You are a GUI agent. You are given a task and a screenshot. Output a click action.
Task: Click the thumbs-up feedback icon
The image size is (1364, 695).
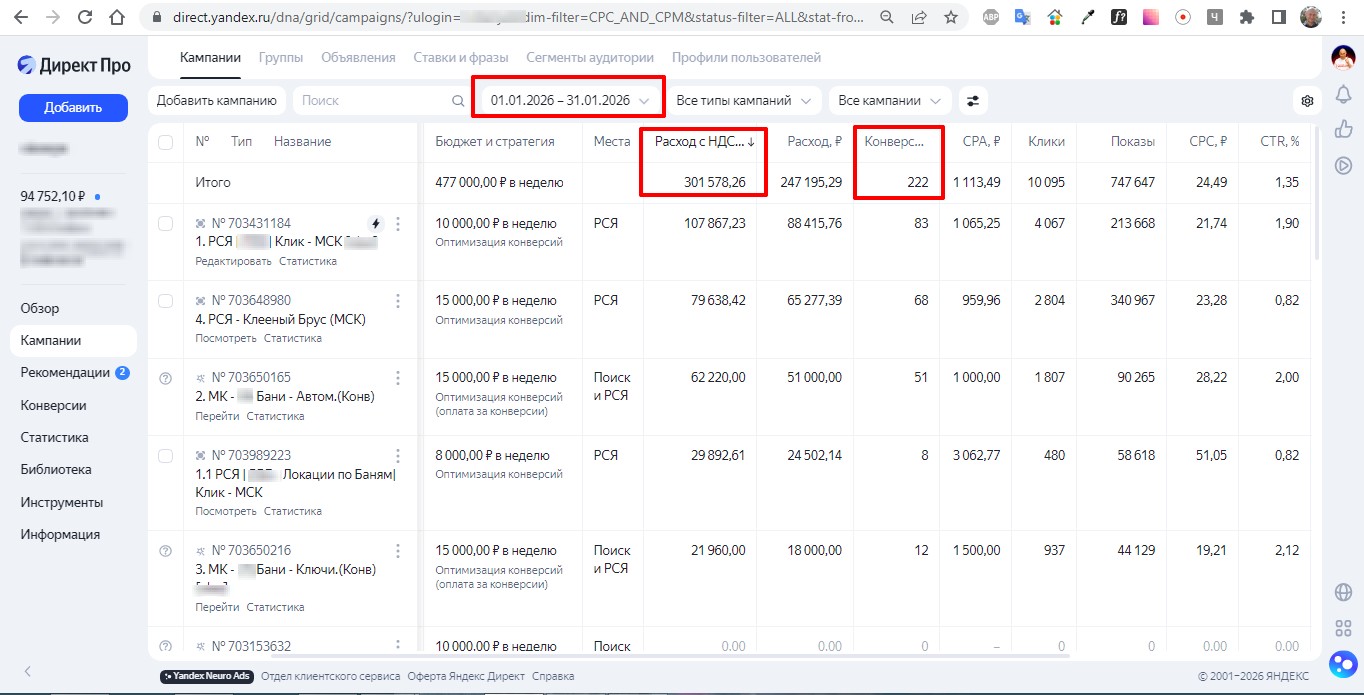click(1343, 129)
